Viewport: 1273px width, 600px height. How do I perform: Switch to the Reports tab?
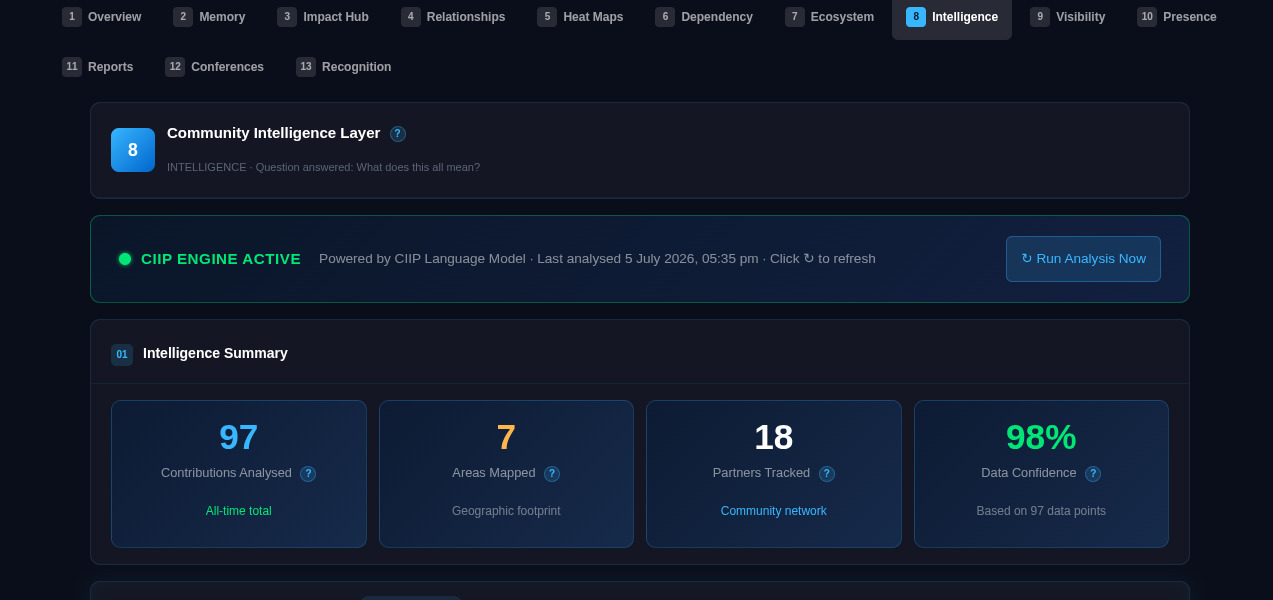coord(98,67)
